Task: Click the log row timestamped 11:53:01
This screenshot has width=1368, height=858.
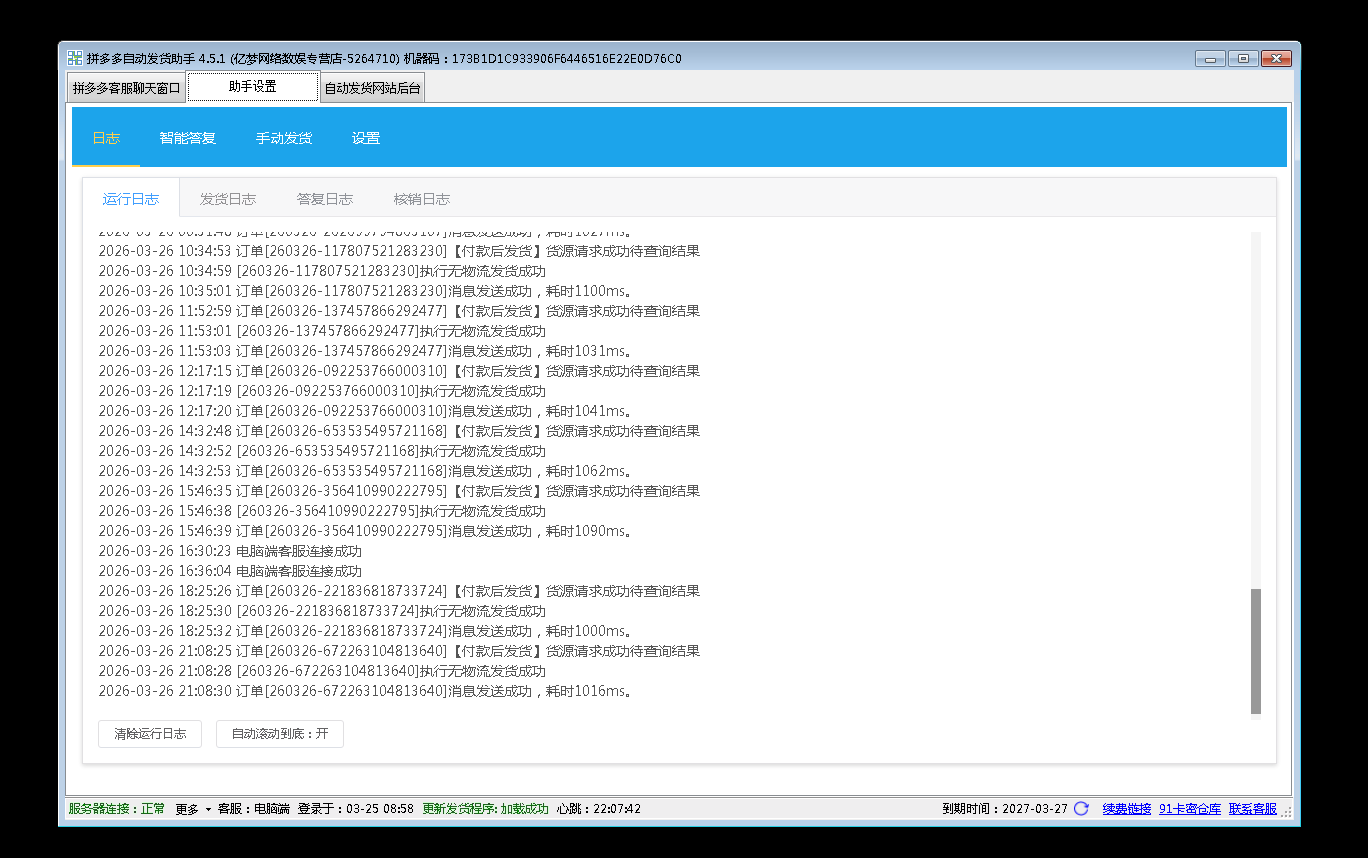Action: [x=322, y=331]
